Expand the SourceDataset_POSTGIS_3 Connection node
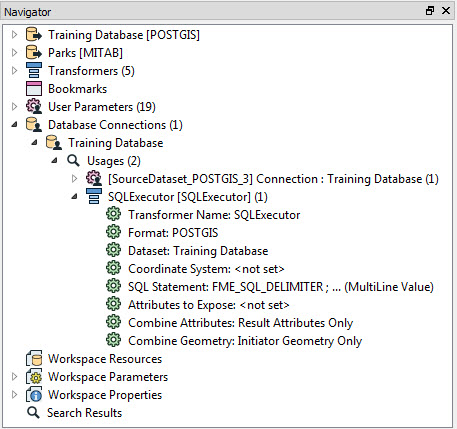Viewport: 457px width, 429px height. click(74, 179)
